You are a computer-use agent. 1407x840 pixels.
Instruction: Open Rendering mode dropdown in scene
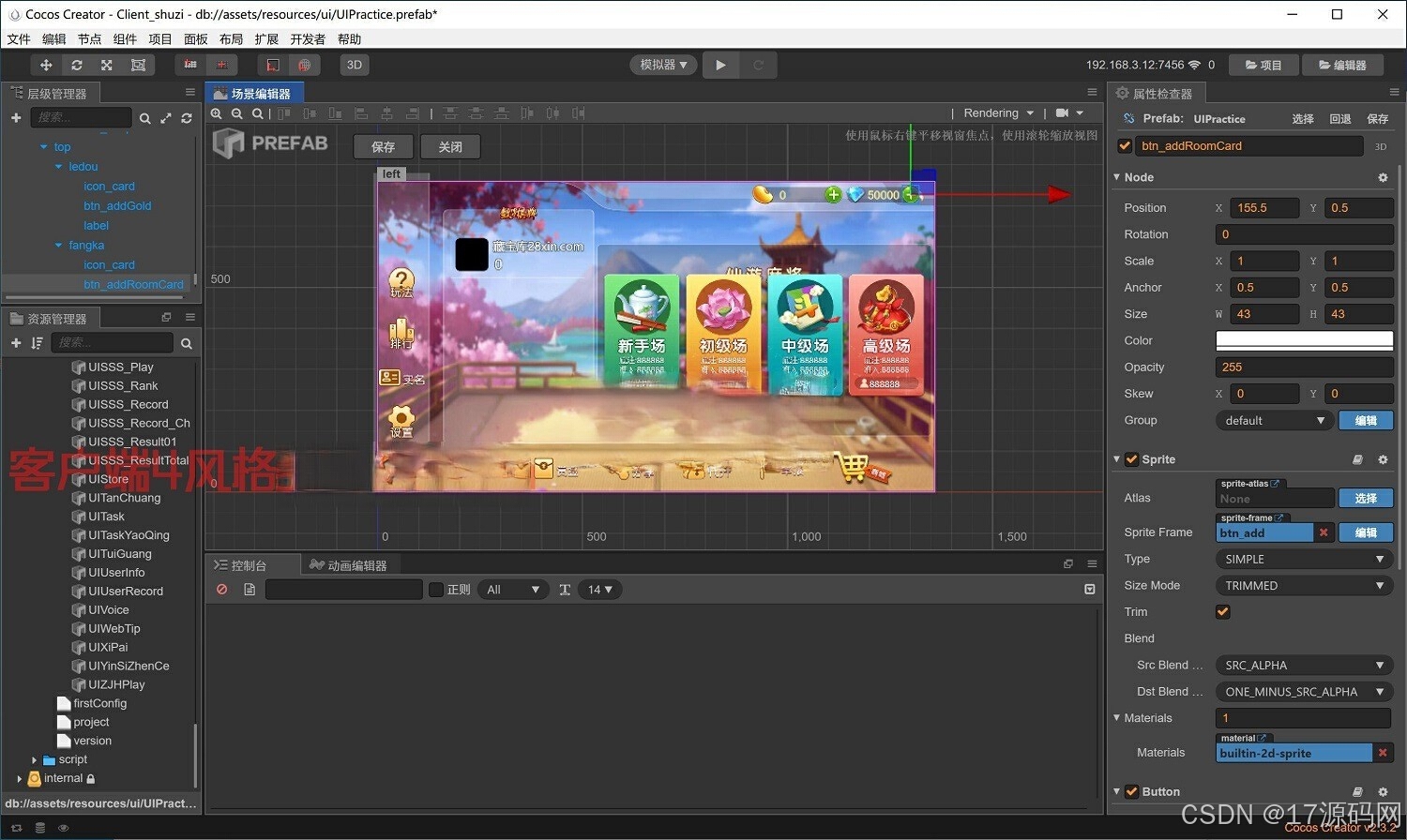(x=998, y=112)
